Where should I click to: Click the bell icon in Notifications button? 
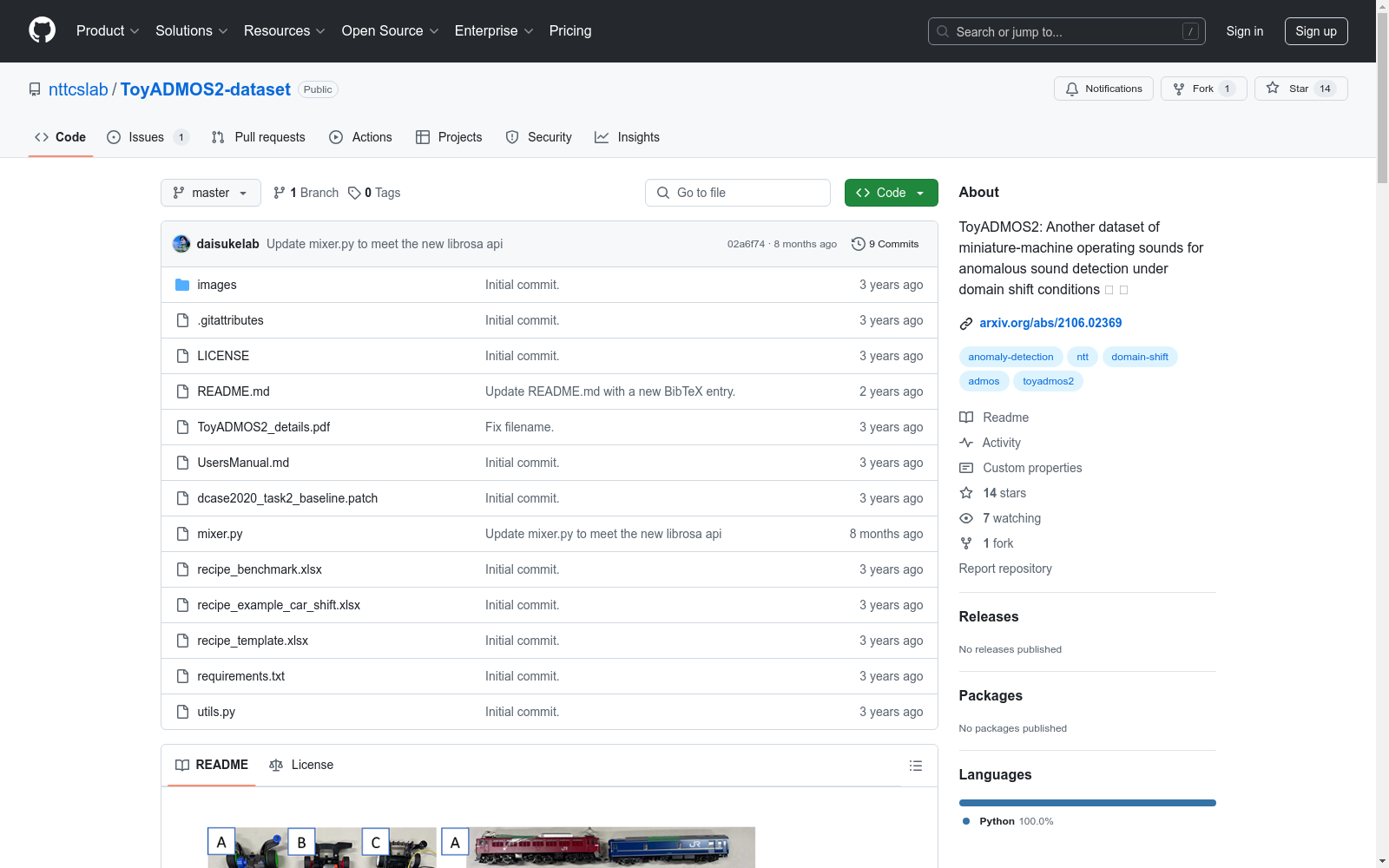[1072, 89]
